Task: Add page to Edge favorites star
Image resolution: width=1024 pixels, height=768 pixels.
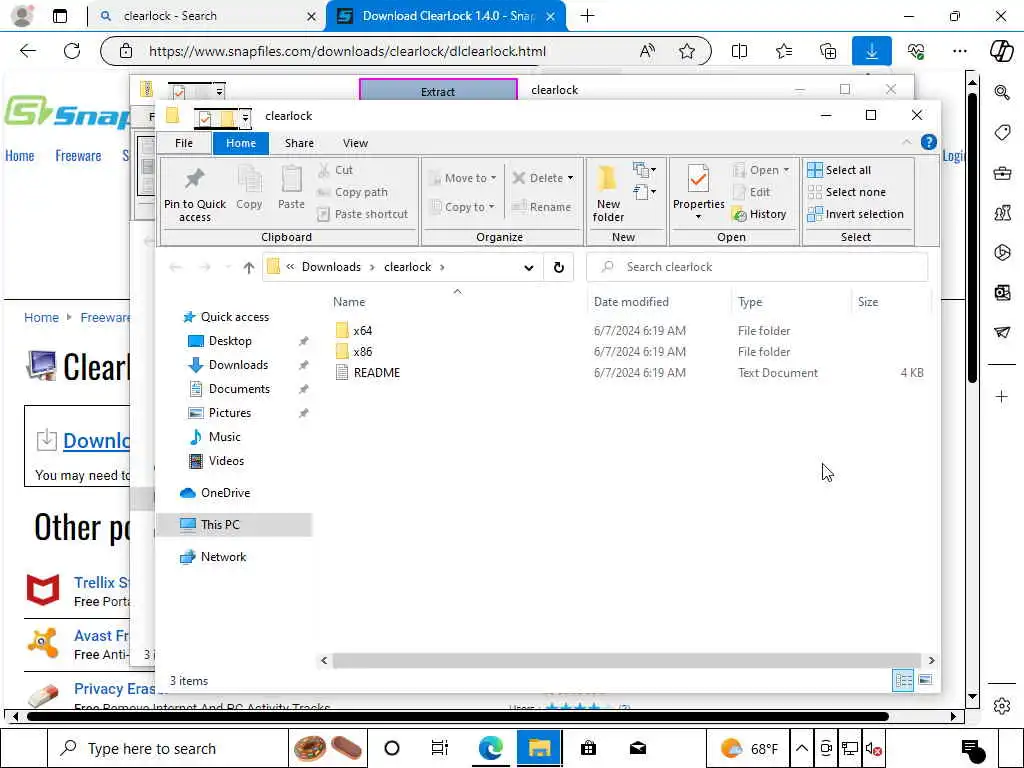Action: click(686, 51)
